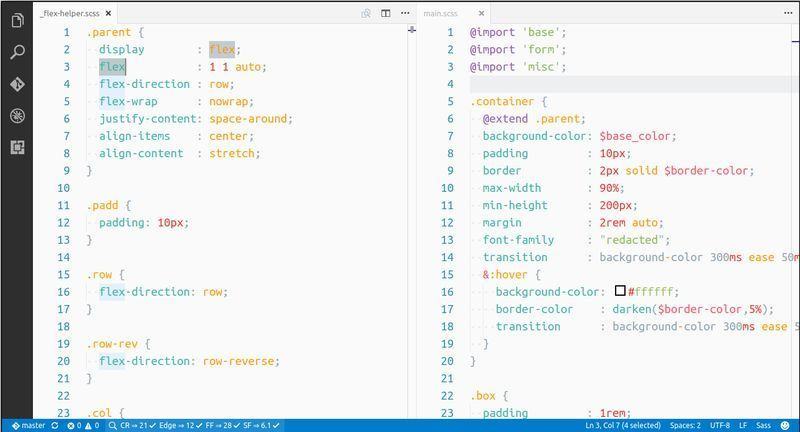800x432 pixels.
Task: Click '.container' selector in main.scss
Action: pyautogui.click(x=502, y=101)
